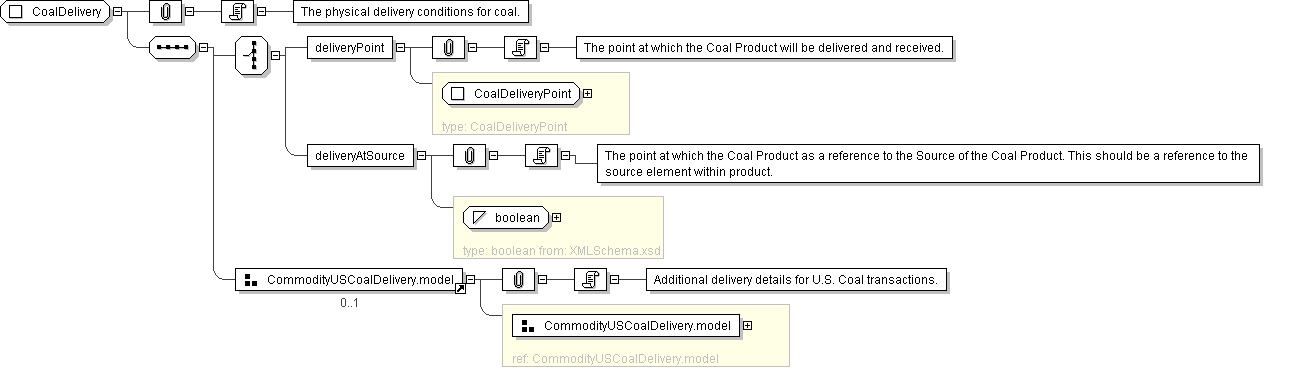Image resolution: width=1301 pixels, height=368 pixels.
Task: Select the CoalDelivery complex type node
Action: pyautogui.click(x=56, y=12)
